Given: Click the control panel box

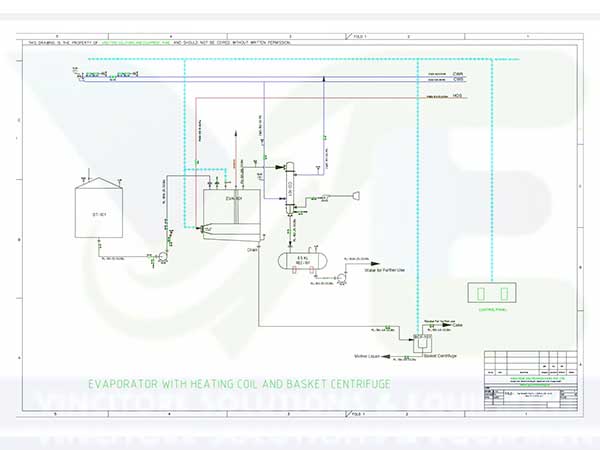Looking at the screenshot, I should click(492, 292).
